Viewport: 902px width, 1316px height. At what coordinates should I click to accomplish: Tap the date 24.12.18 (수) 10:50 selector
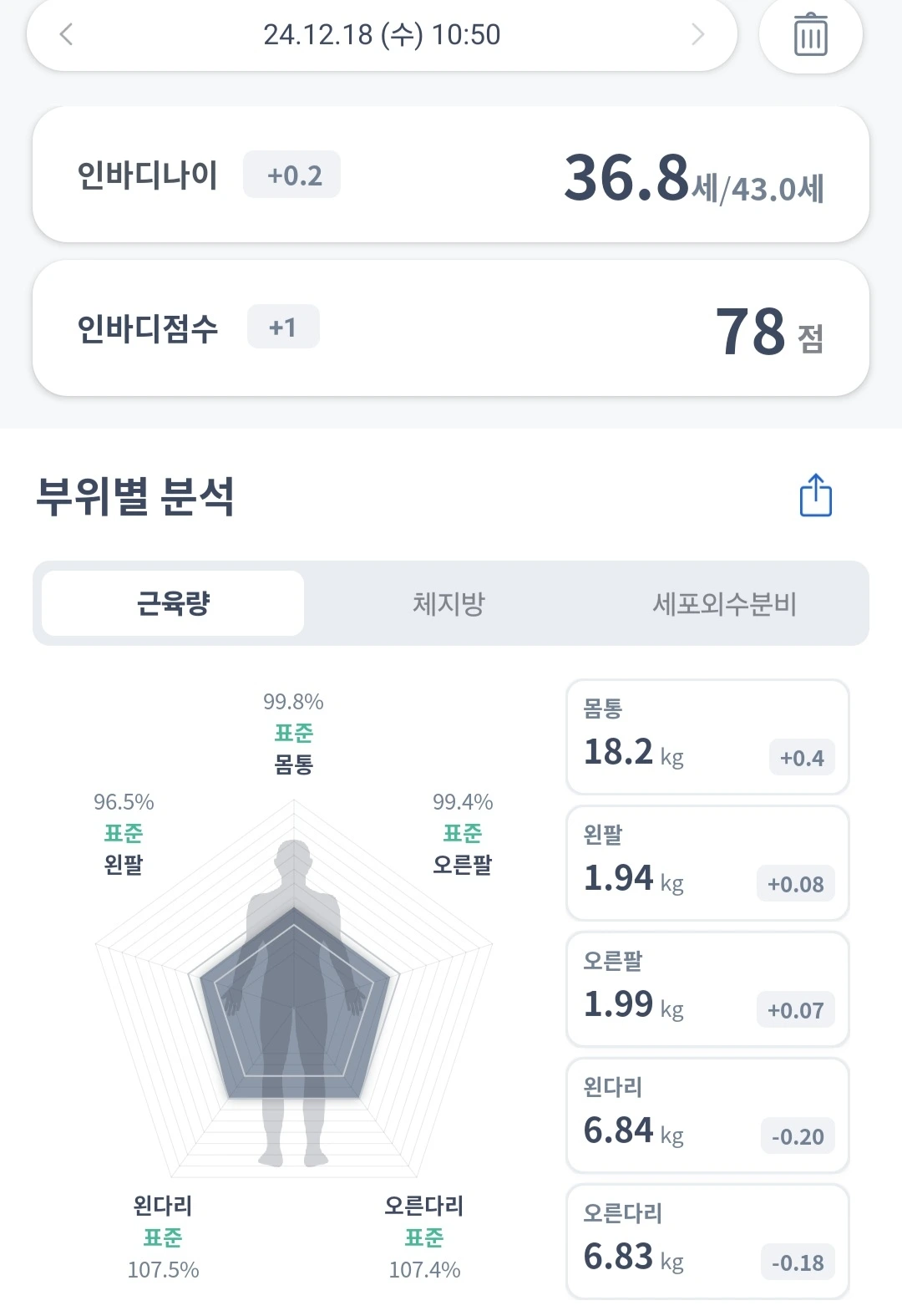coord(382,34)
